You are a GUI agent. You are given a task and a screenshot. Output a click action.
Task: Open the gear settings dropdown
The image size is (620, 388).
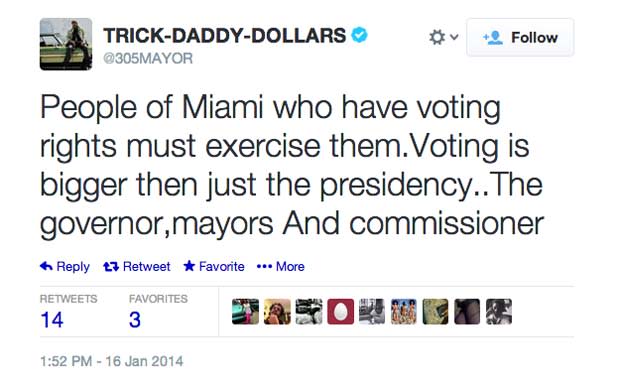click(x=443, y=37)
